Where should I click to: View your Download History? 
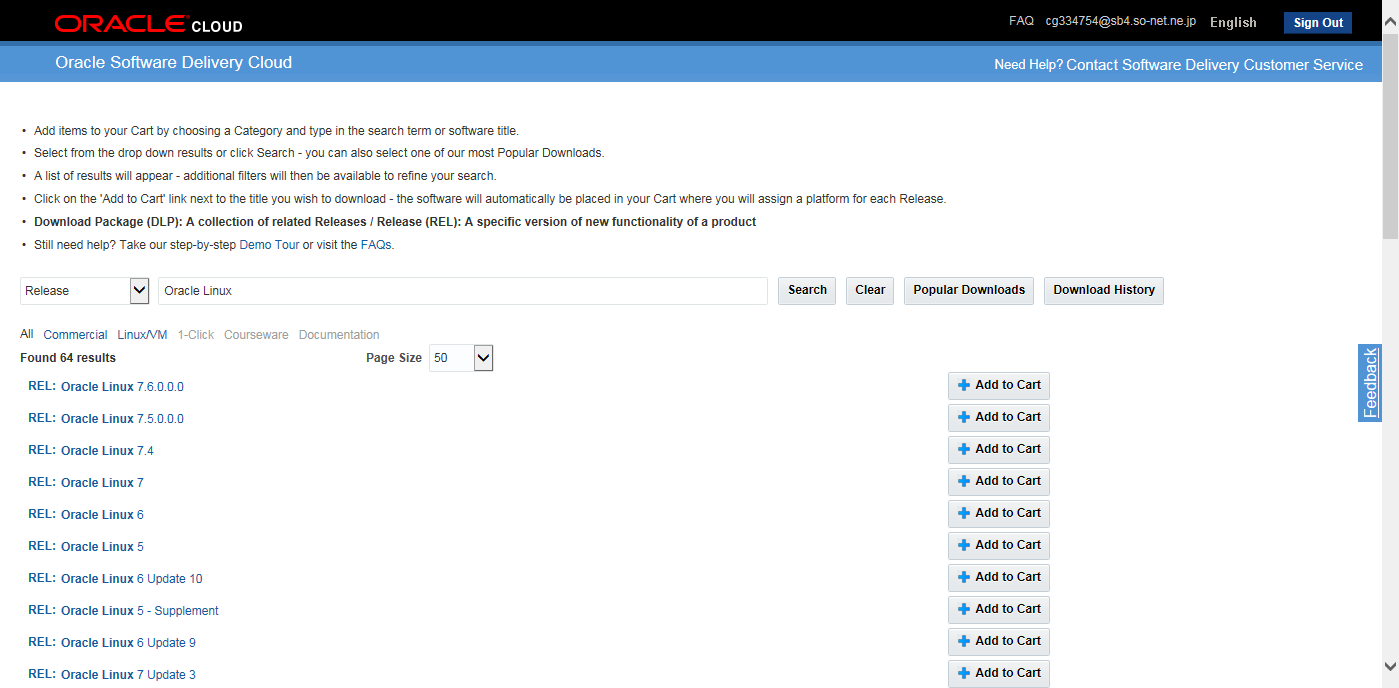pos(1103,290)
